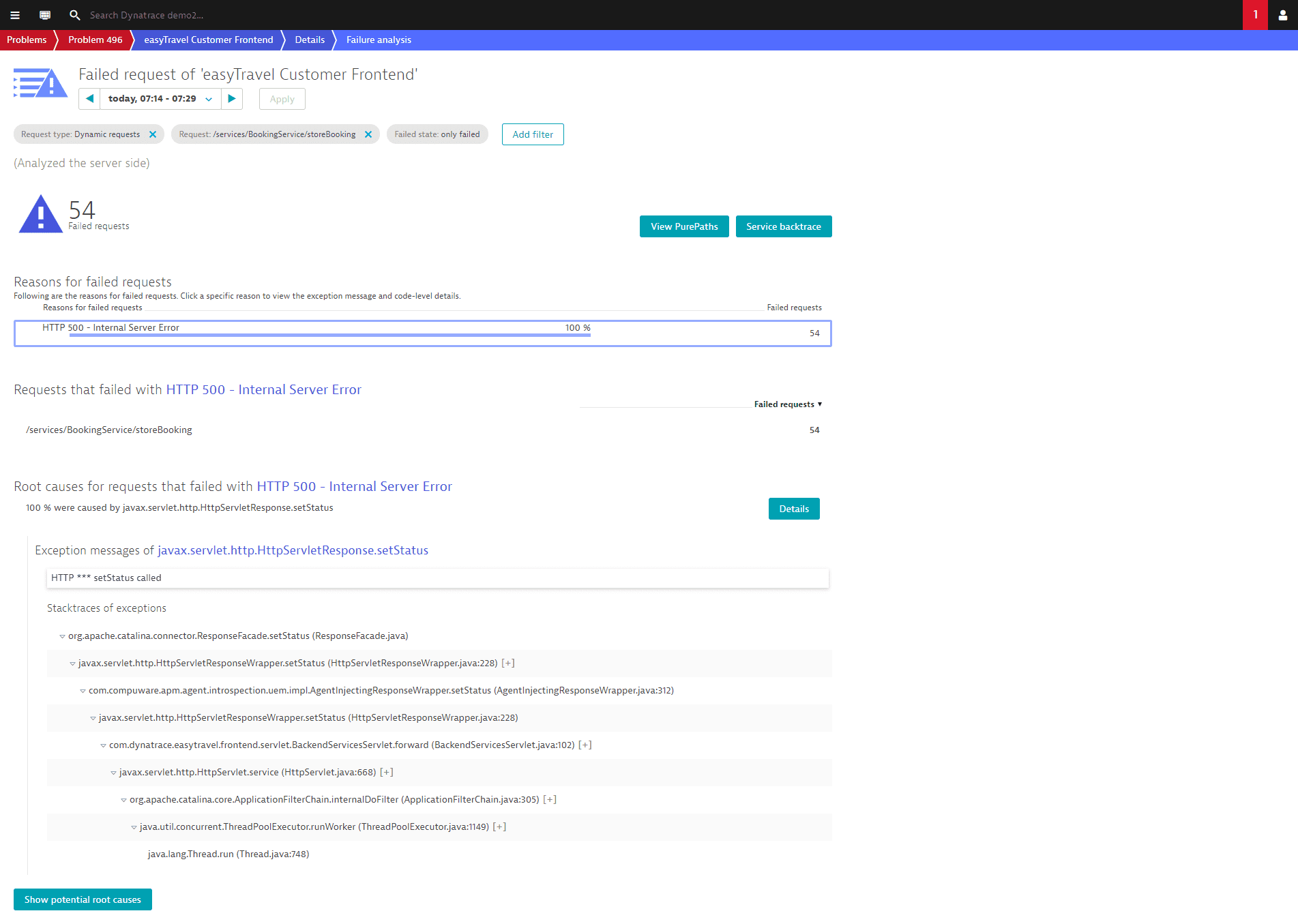Go to Problems breadcrumb
Screen dimensions: 1298x924
click(27, 40)
